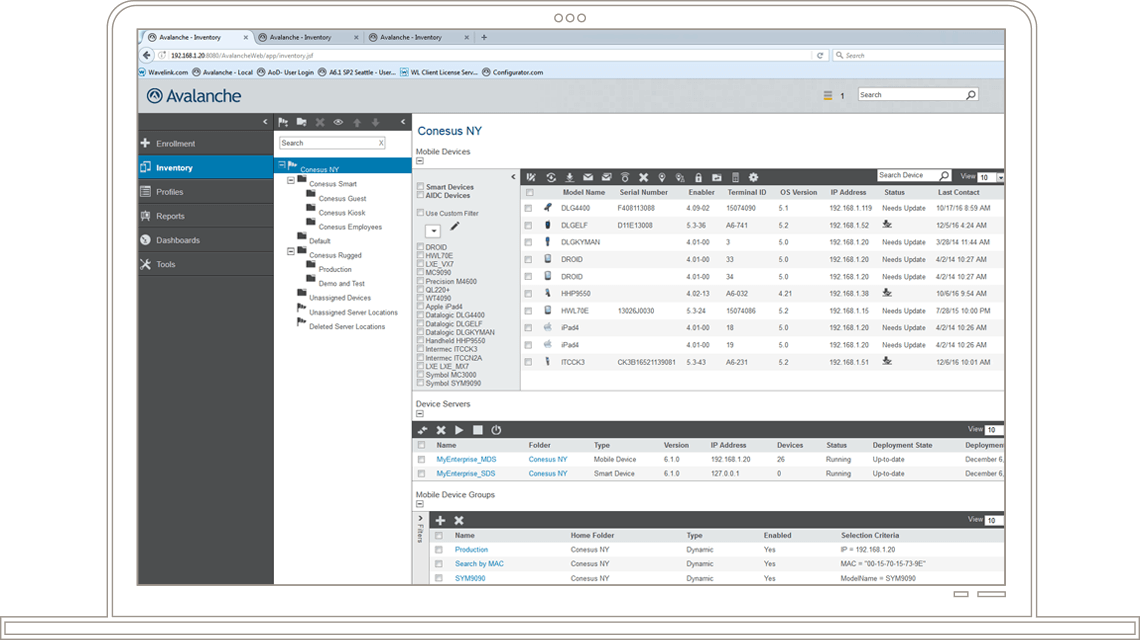This screenshot has height=640, width=1140.
Task: Click the send message envelope icon
Action: [588, 177]
